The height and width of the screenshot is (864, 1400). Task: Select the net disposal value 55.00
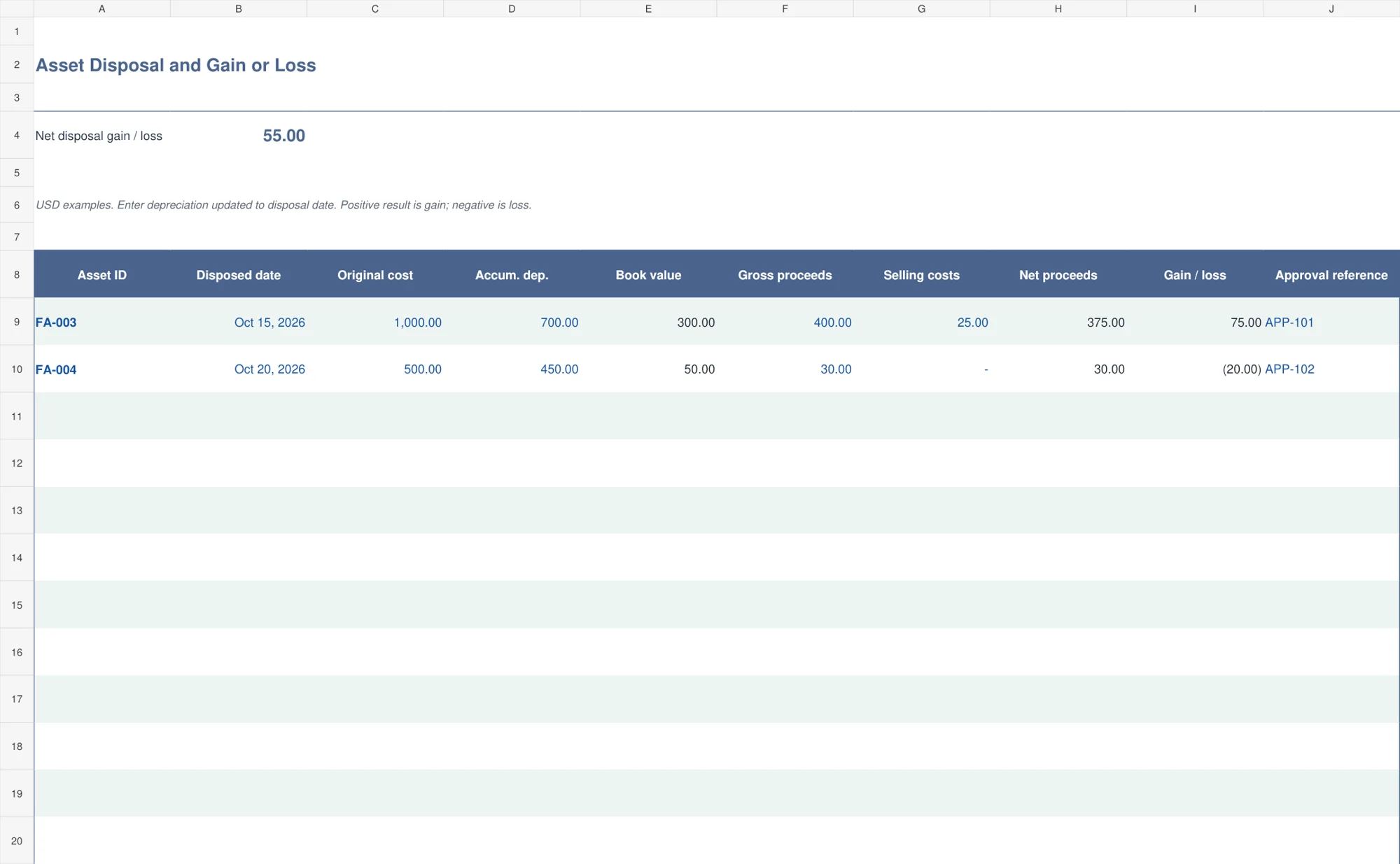(x=283, y=136)
